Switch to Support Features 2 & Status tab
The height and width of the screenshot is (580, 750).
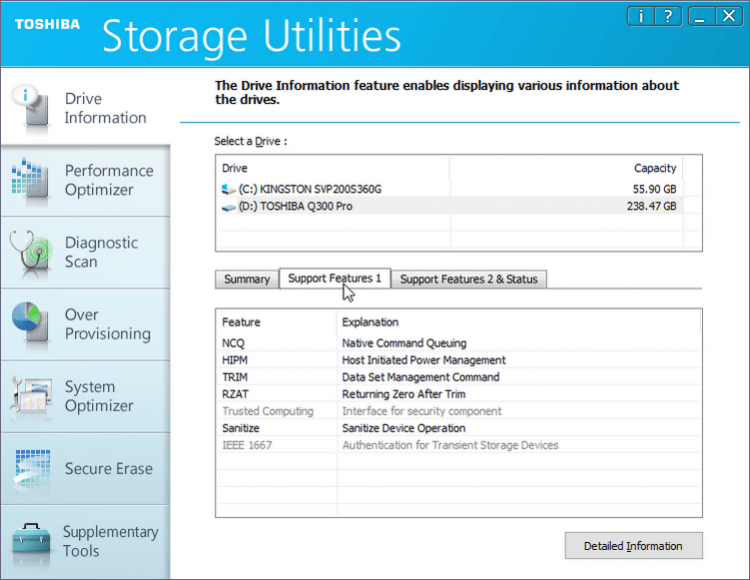coord(468,279)
